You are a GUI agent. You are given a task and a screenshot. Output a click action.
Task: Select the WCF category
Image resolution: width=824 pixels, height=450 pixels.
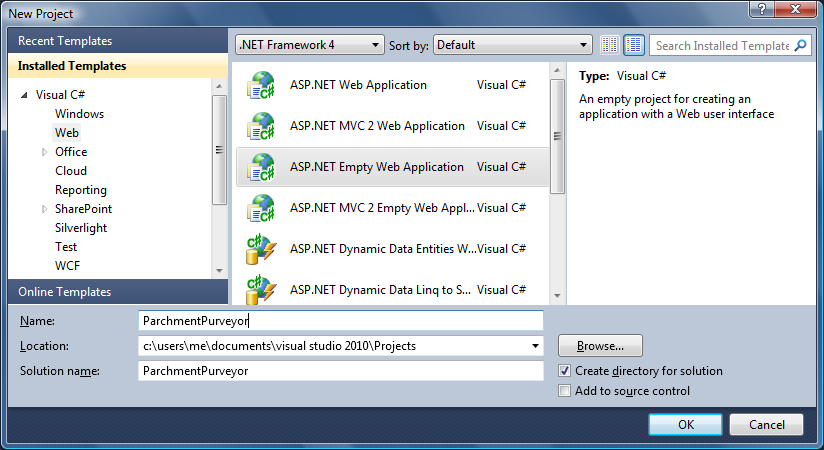[67, 266]
